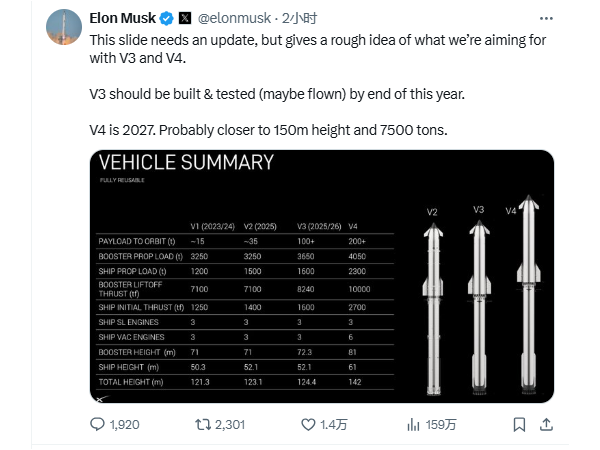Viewport: 600px width, 450px height.
Task: Click the 1,920 replies count
Action: (124, 425)
